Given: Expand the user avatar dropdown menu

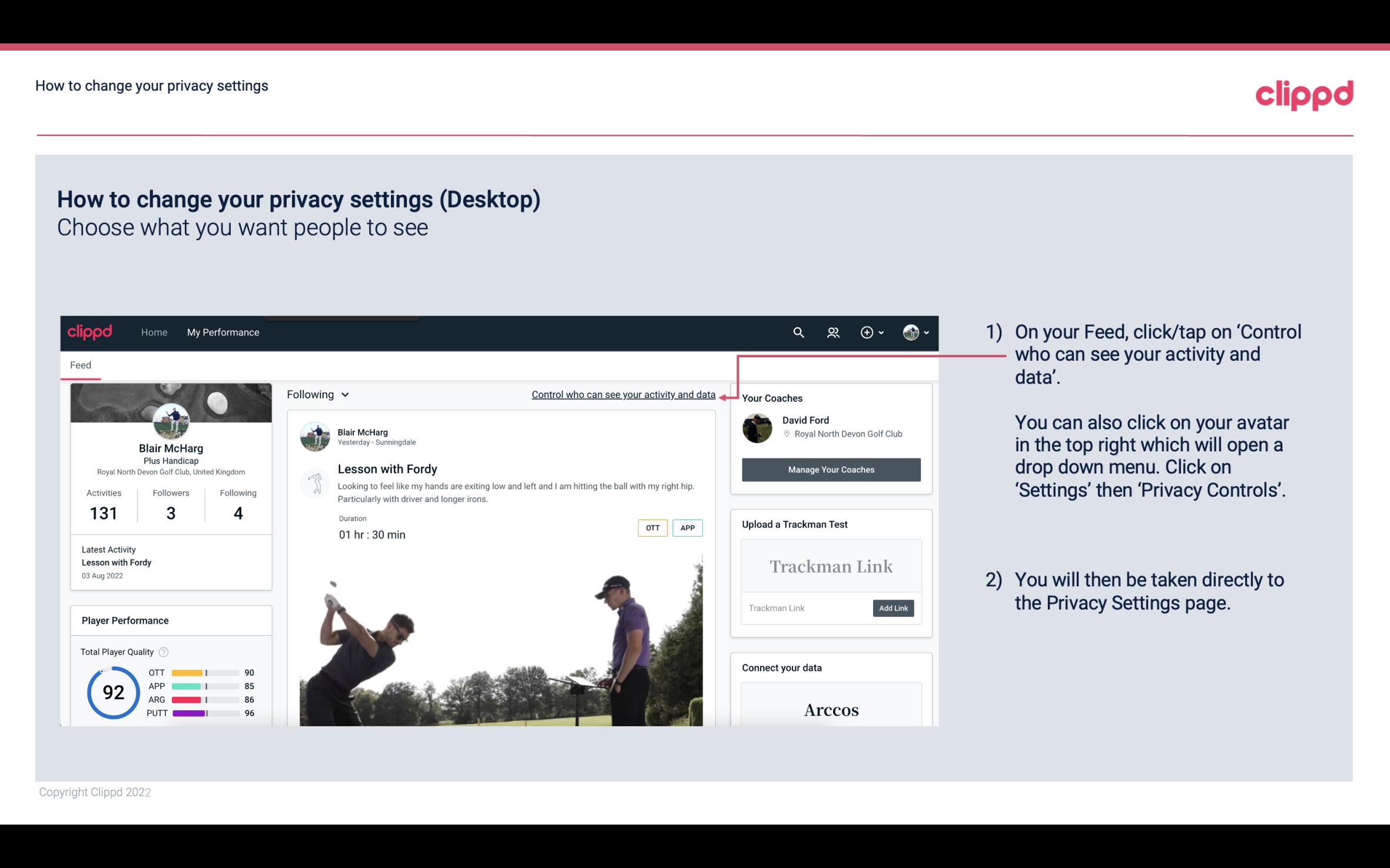Looking at the screenshot, I should (x=913, y=332).
